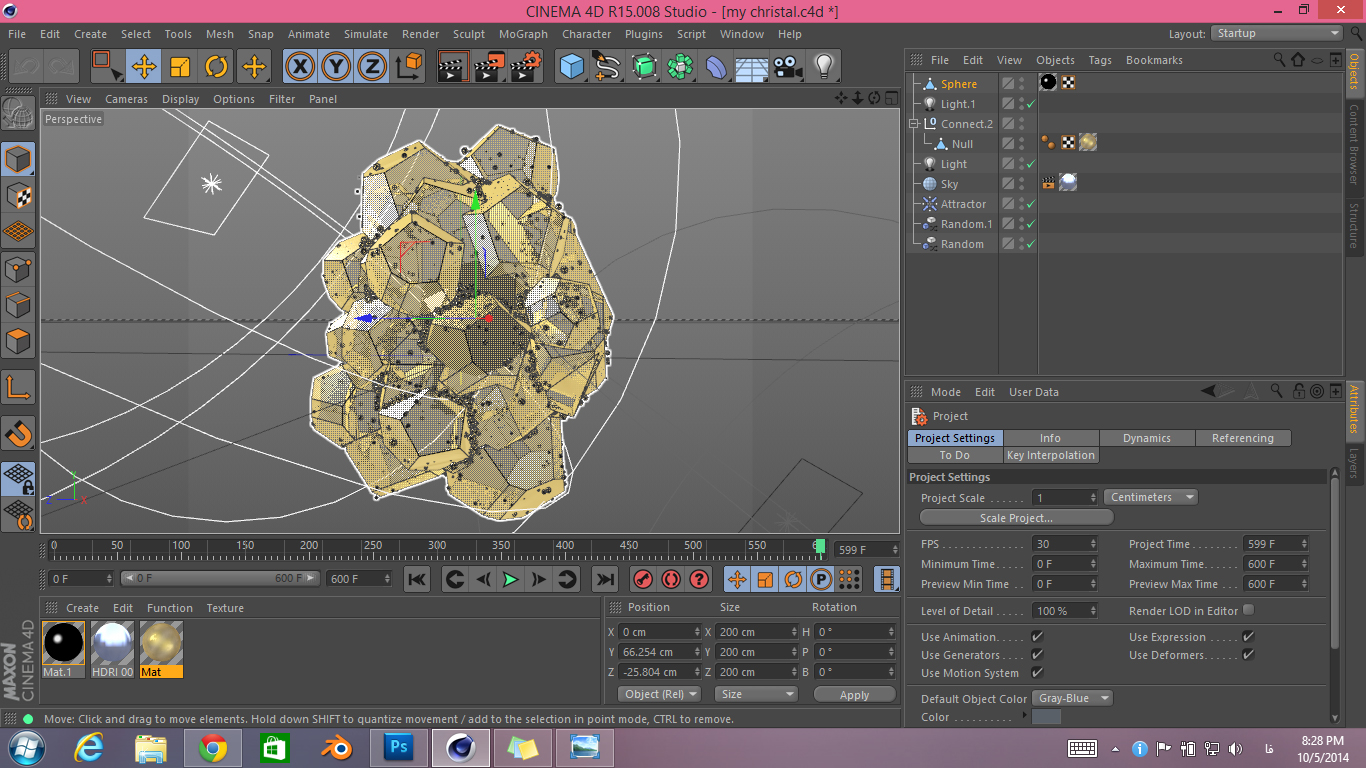The width and height of the screenshot is (1366, 768).
Task: Open the Layout Startup dropdown
Action: pos(1277,33)
